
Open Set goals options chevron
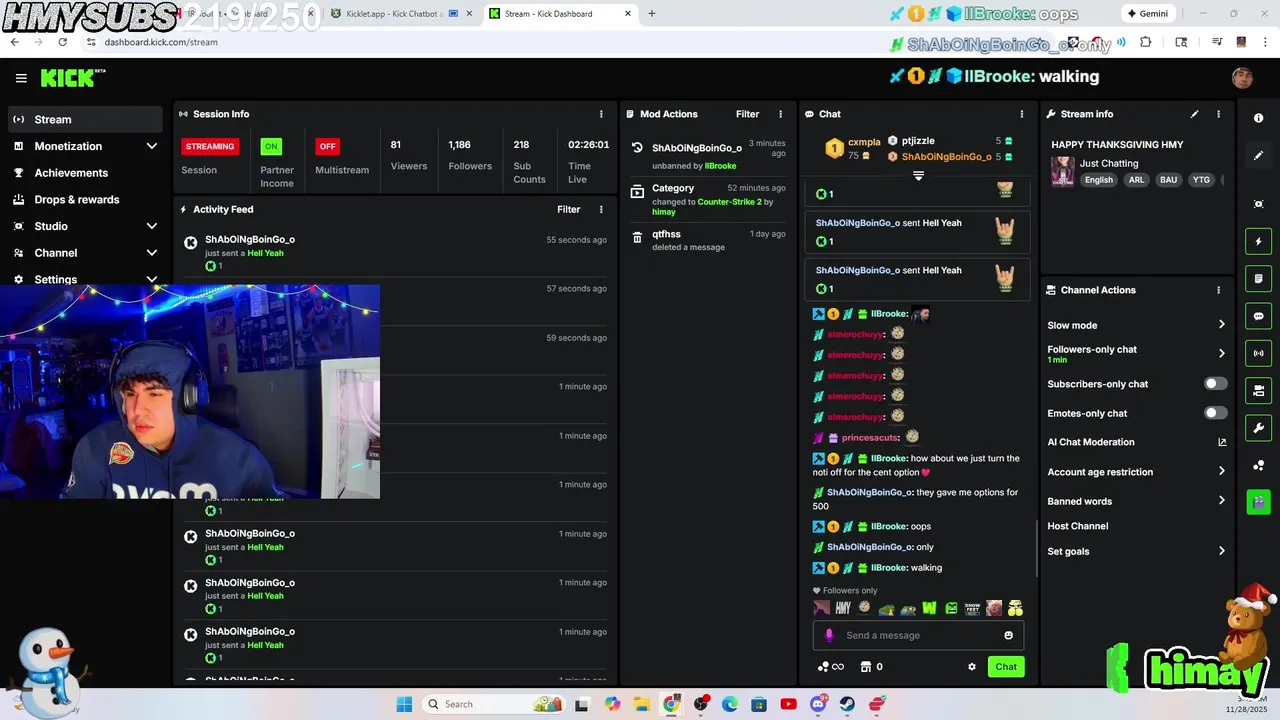1221,551
